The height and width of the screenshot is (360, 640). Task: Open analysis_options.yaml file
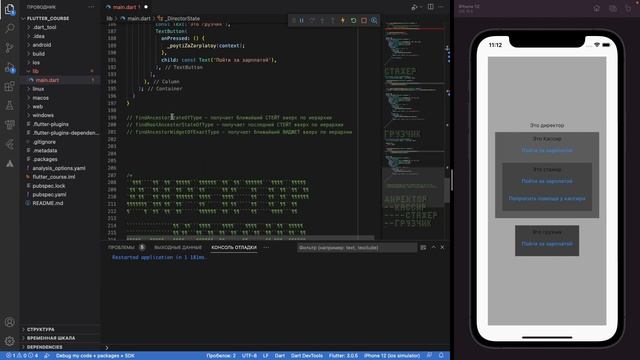(59, 168)
